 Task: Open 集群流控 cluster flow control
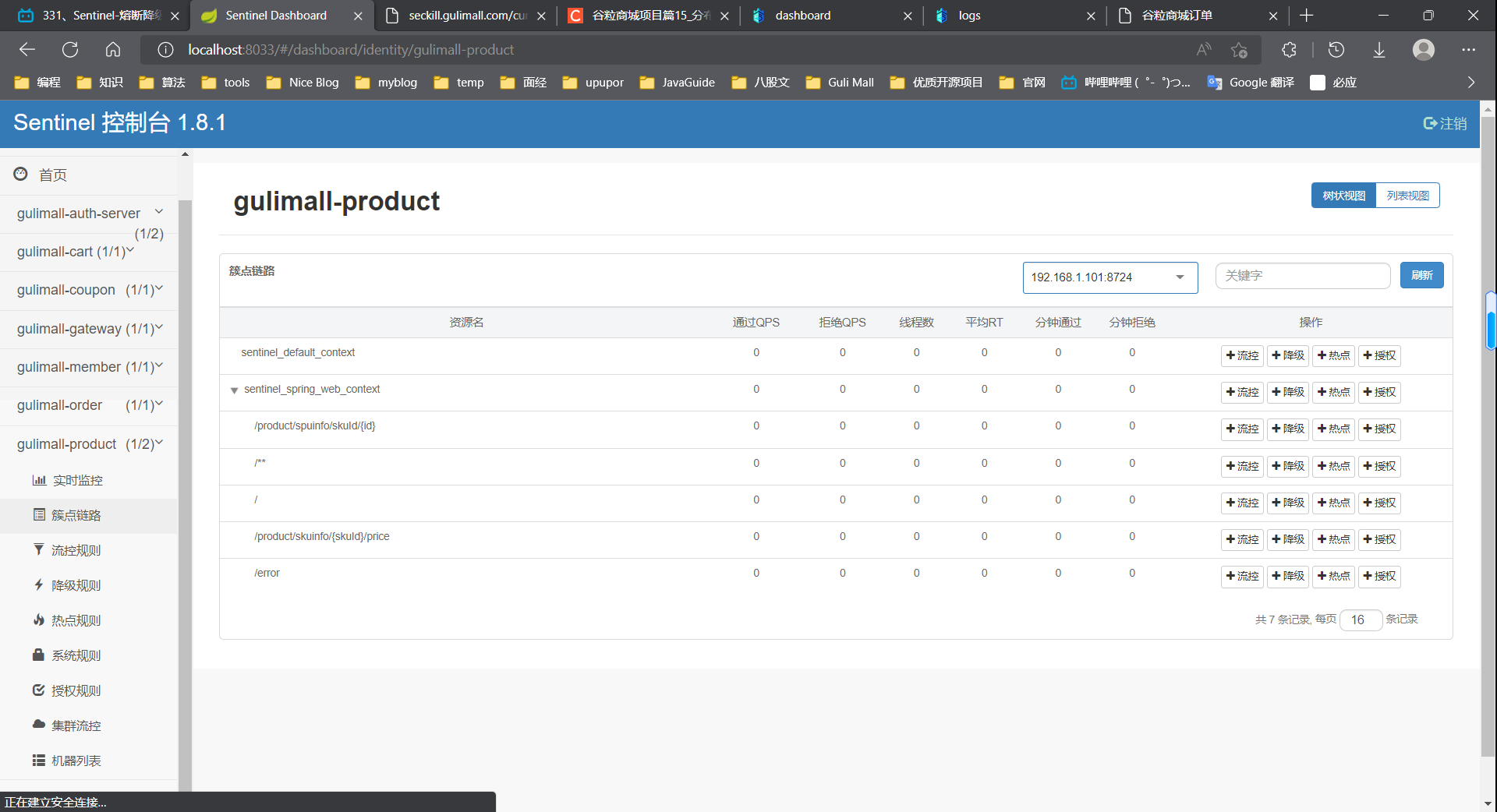67,726
